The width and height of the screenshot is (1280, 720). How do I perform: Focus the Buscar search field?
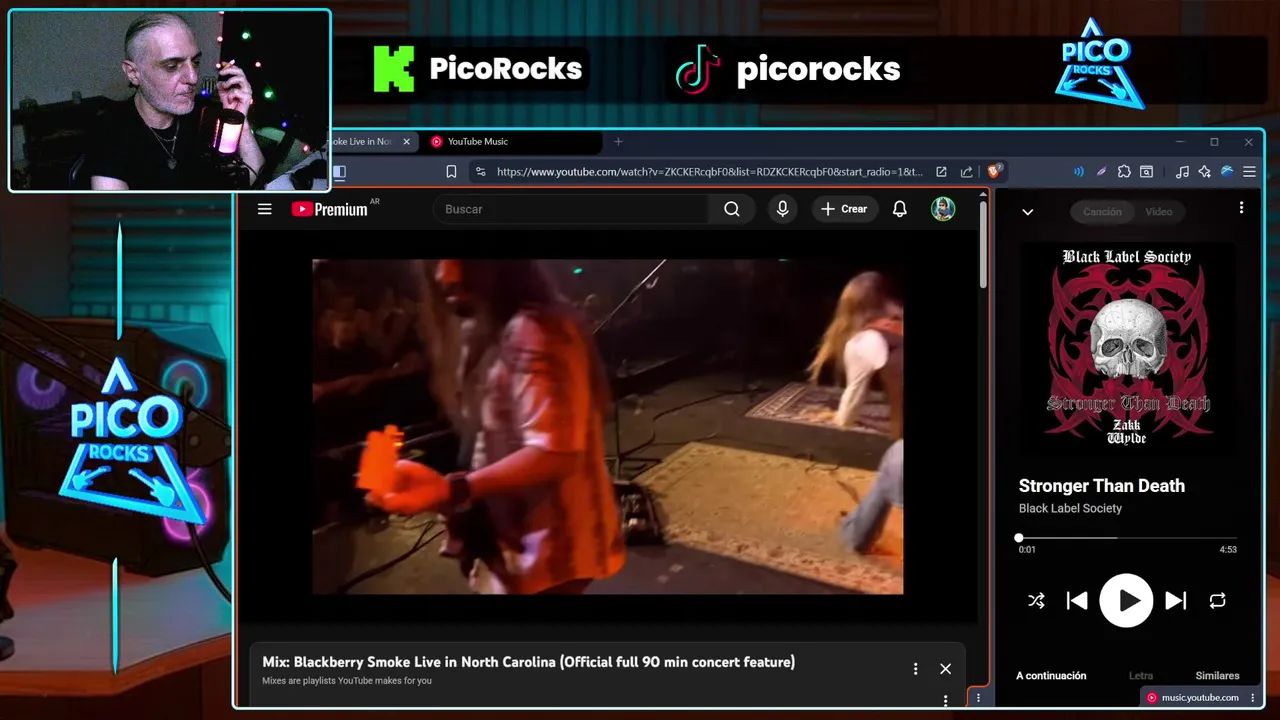coord(571,209)
